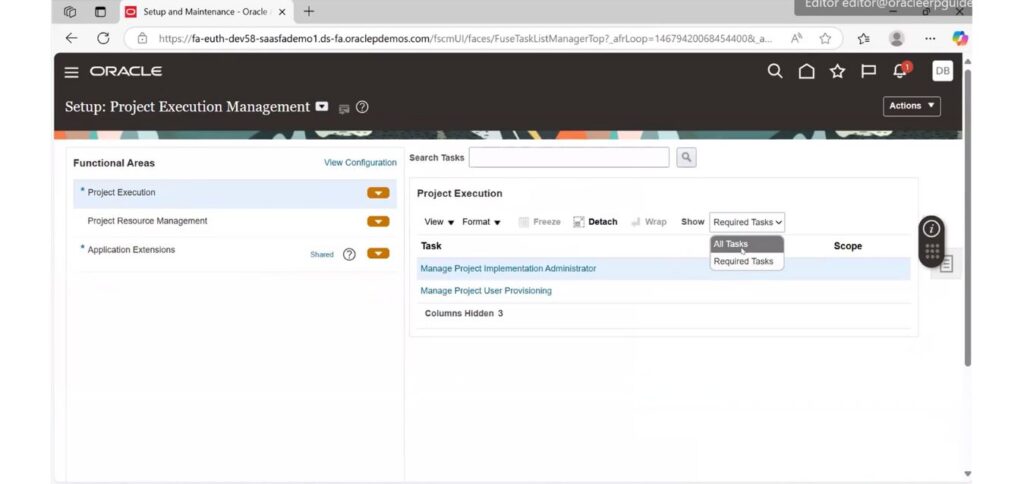Click the browser address bar URL
This screenshot has height=484, width=1024.
pos(465,39)
